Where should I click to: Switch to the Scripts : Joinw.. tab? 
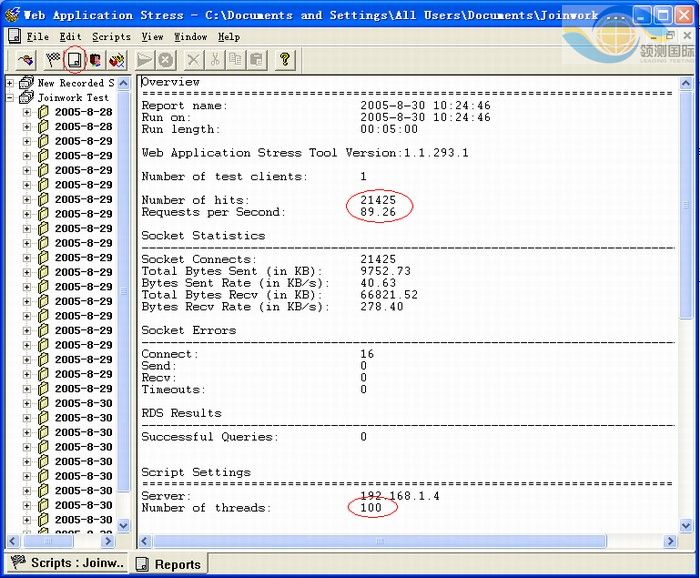tap(67, 563)
